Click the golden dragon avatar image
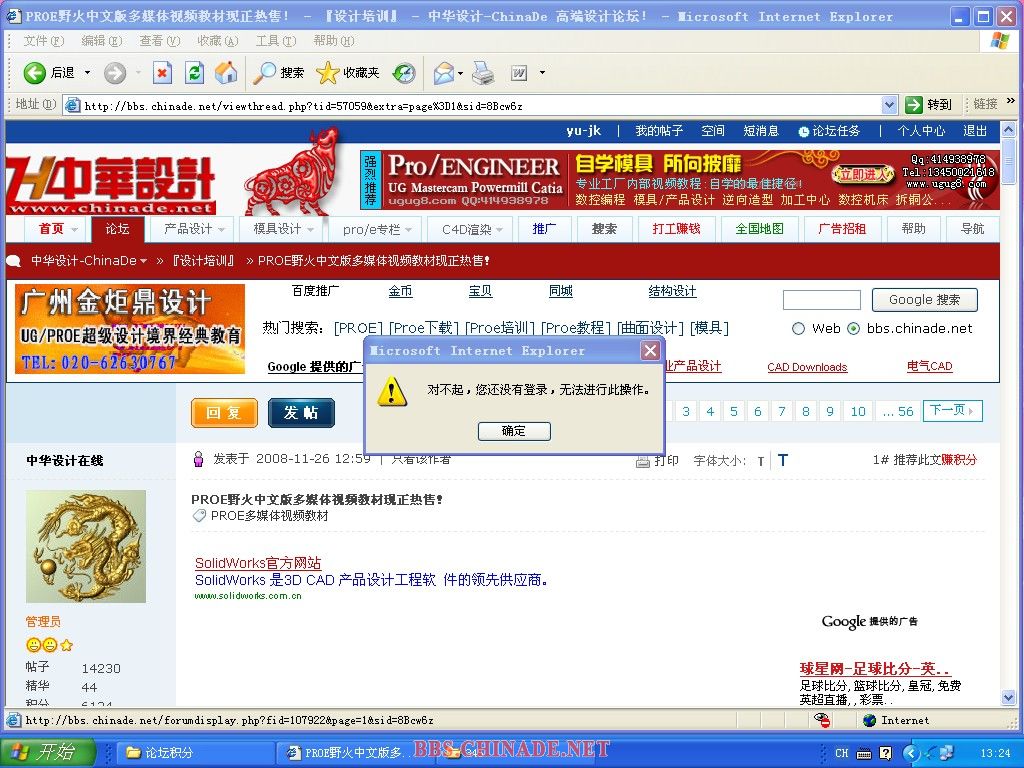Viewport: 1024px width, 768px height. coord(86,546)
